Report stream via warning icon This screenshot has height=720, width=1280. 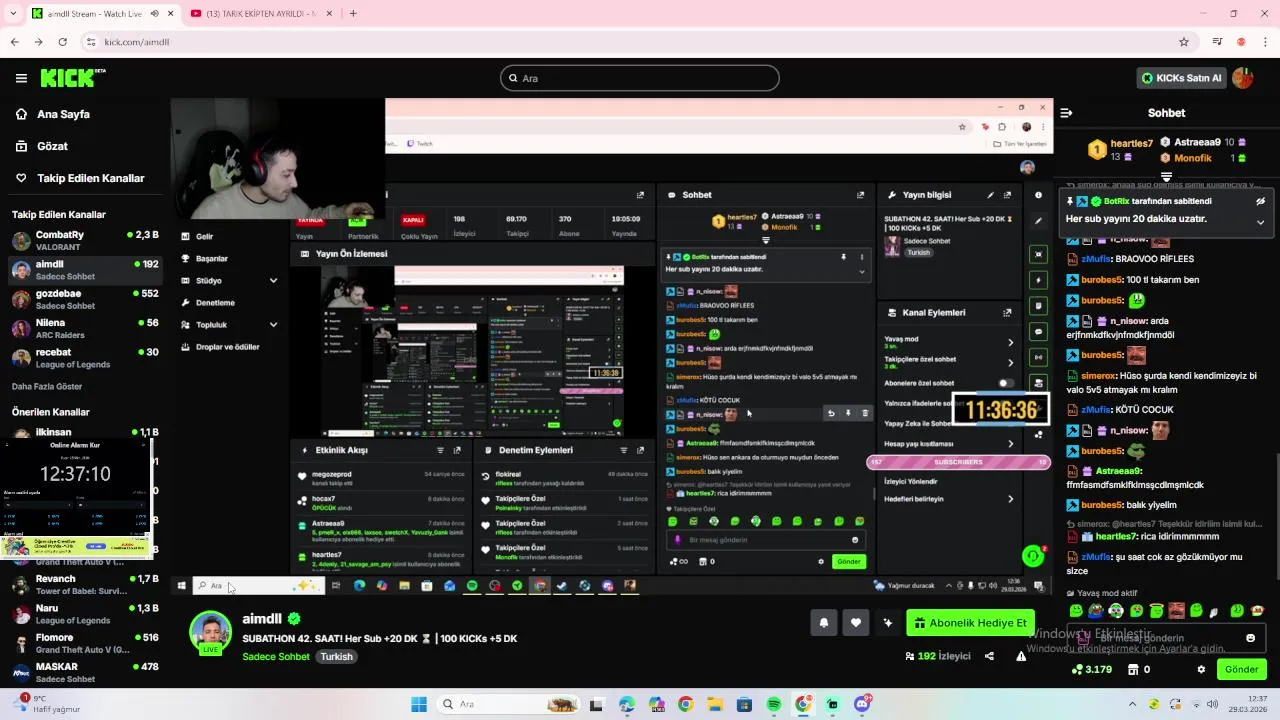pos(1021,656)
